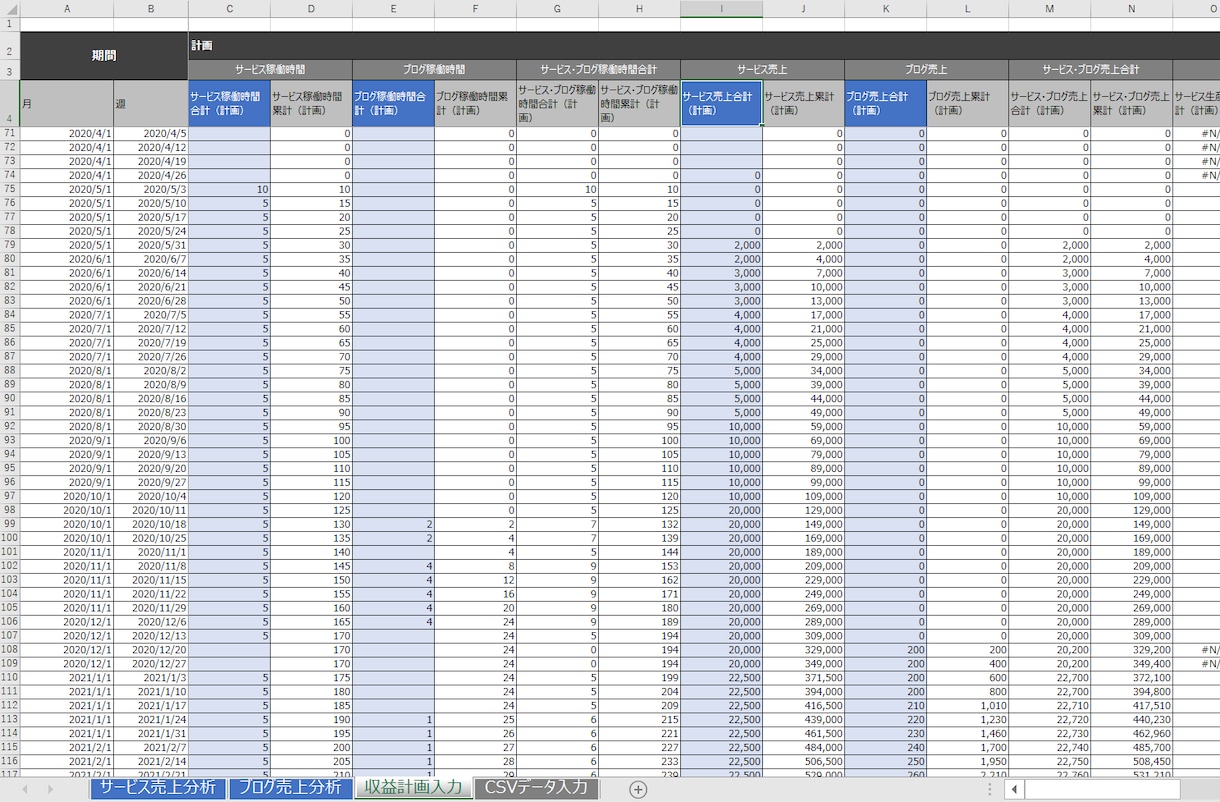Click the ブログ稼働時間 group header
This screenshot has width=1220, height=802.
click(x=434, y=70)
